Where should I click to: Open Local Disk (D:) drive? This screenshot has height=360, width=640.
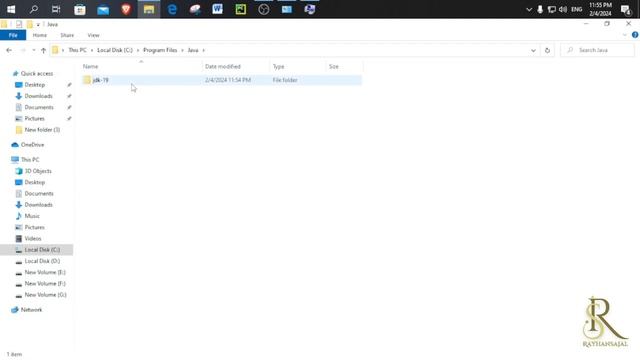pyautogui.click(x=42, y=261)
